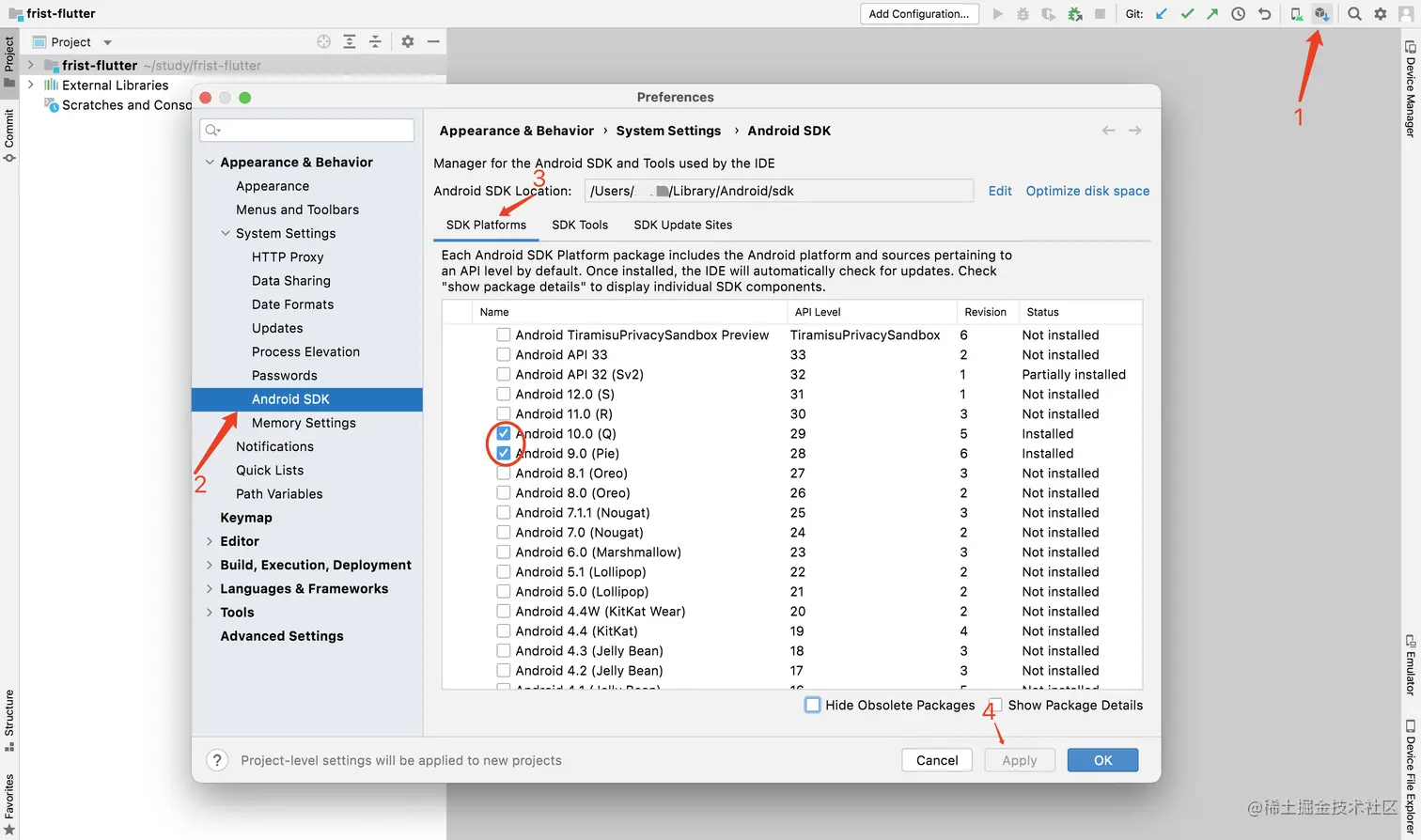Click the Stop square icon
This screenshot has height=840, width=1421.
tap(1100, 14)
